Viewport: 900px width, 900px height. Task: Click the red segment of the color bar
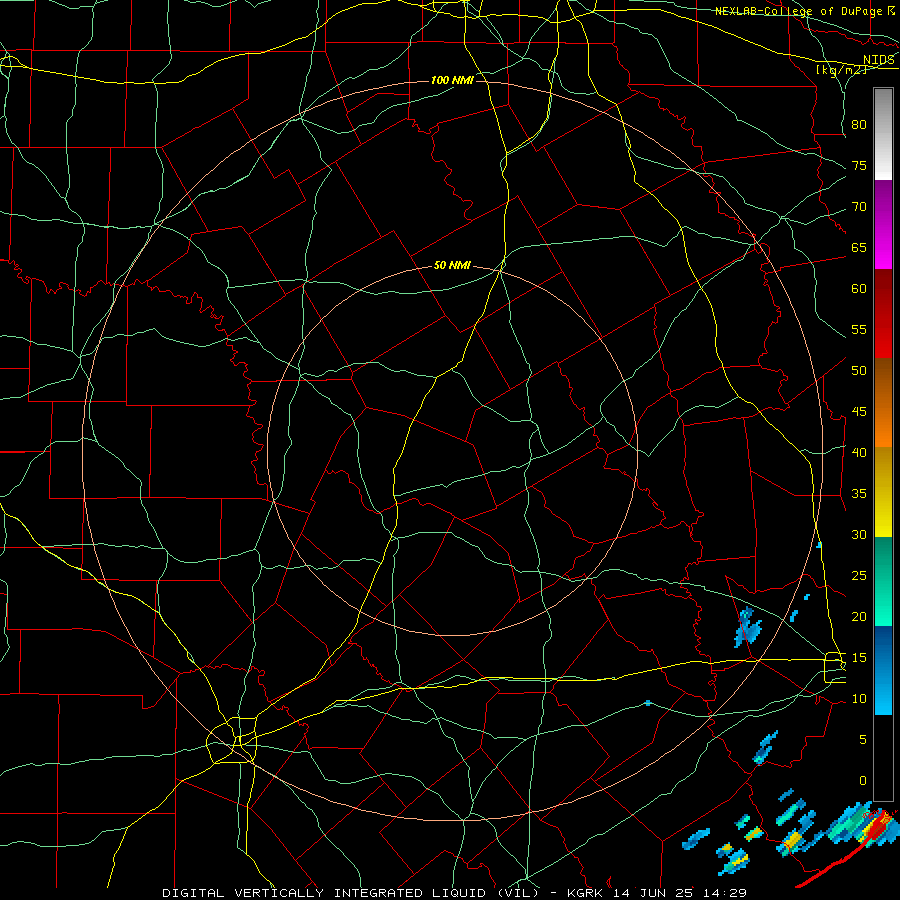point(883,314)
